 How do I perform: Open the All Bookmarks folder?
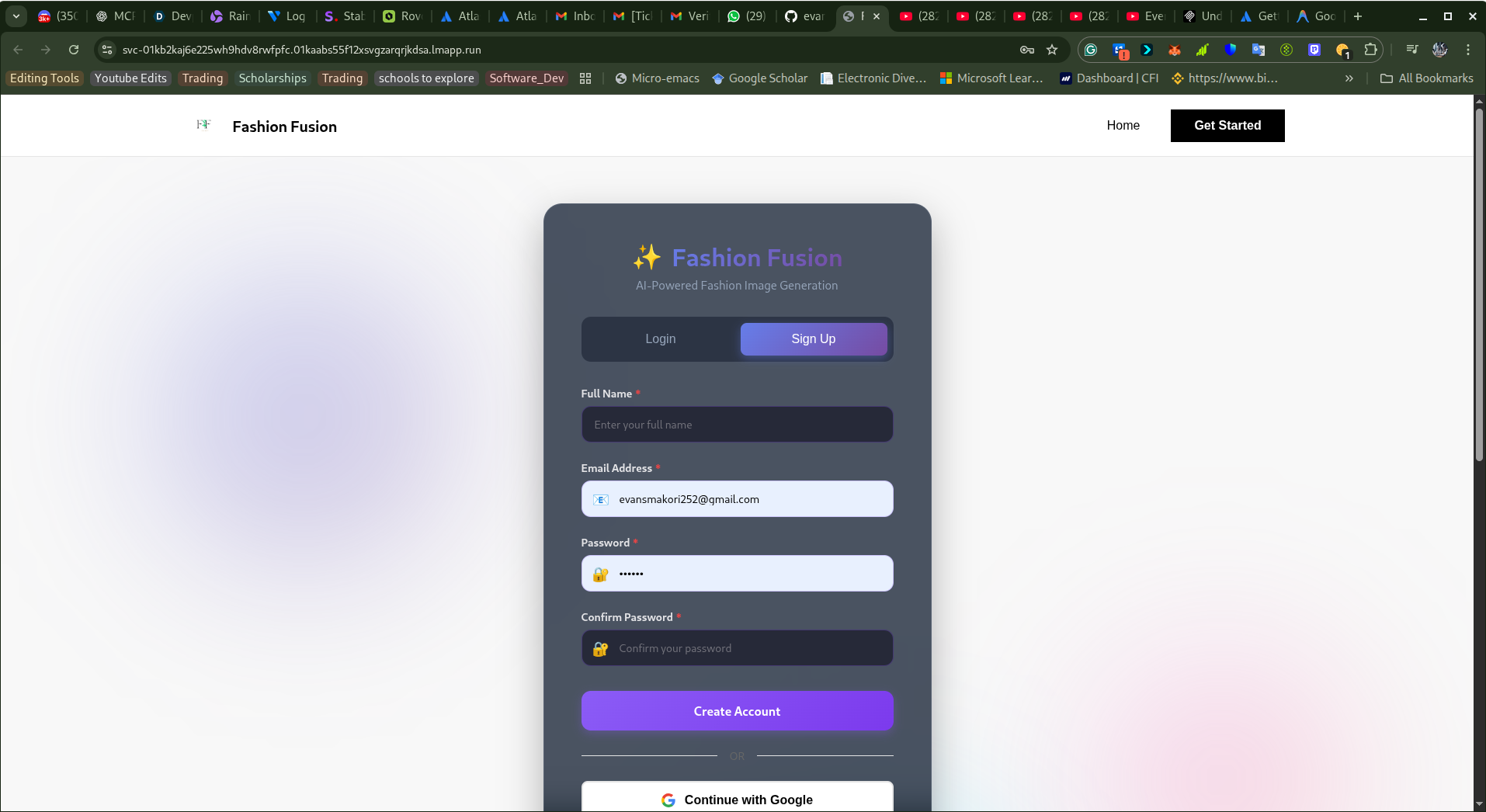(x=1427, y=78)
